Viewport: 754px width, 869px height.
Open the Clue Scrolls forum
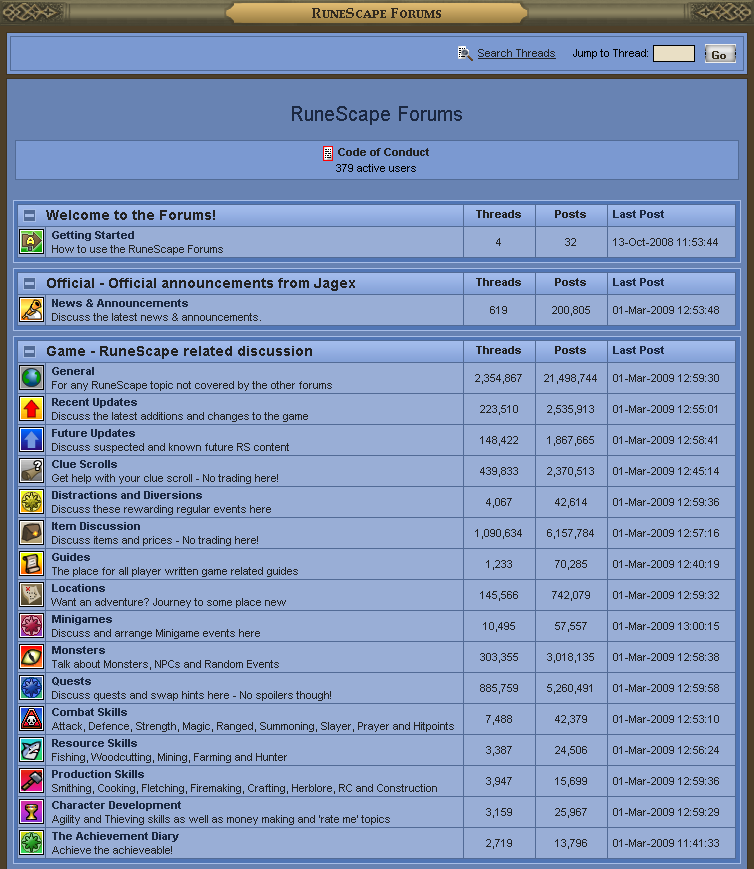[84, 464]
